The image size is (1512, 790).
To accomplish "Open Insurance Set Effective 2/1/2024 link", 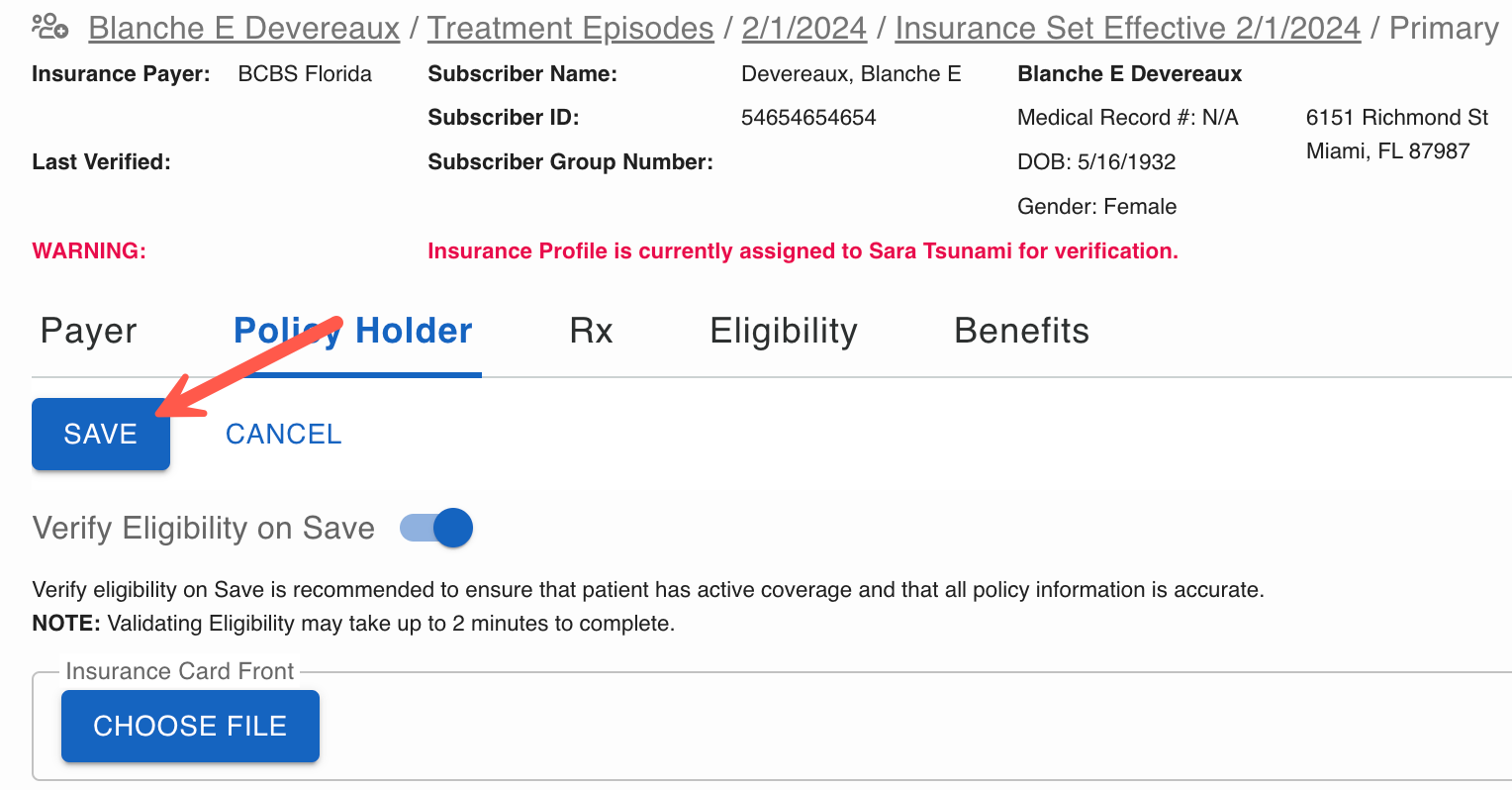I will pyautogui.click(x=1128, y=29).
